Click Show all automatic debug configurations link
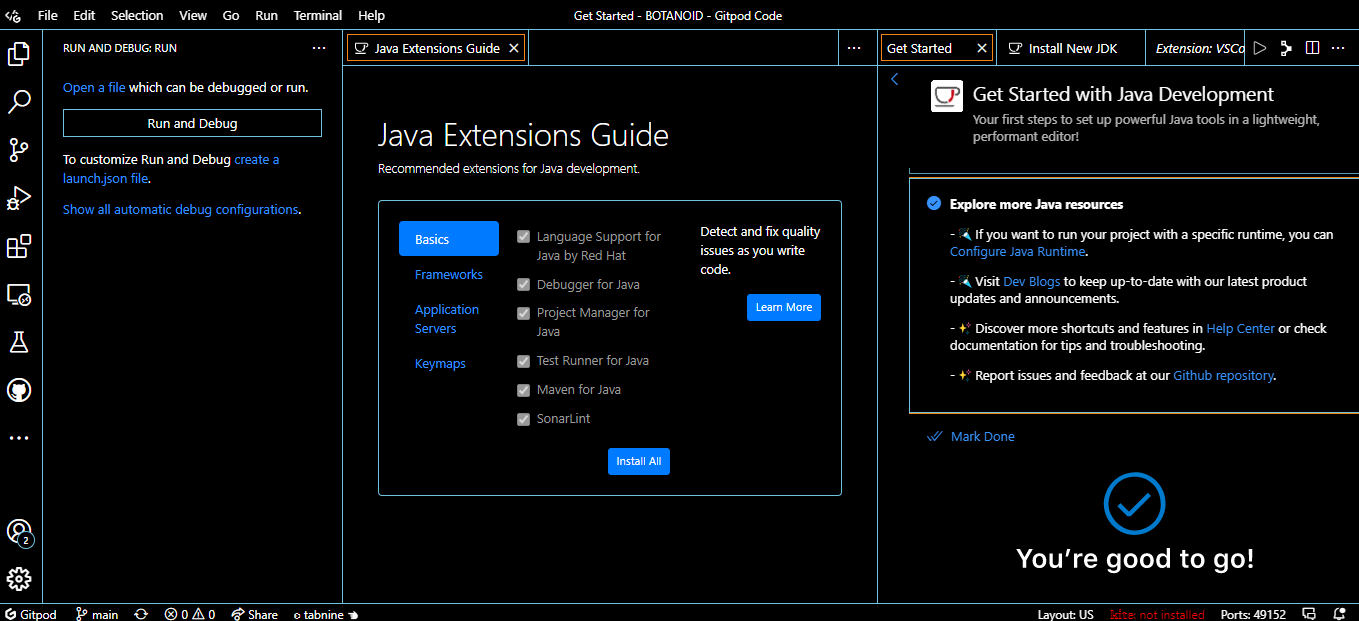 (180, 209)
